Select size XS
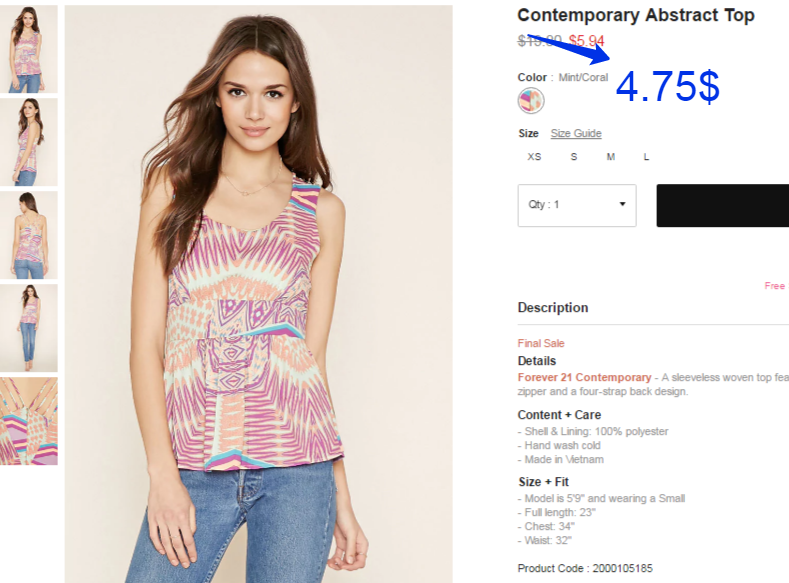789x583 pixels. click(x=534, y=157)
